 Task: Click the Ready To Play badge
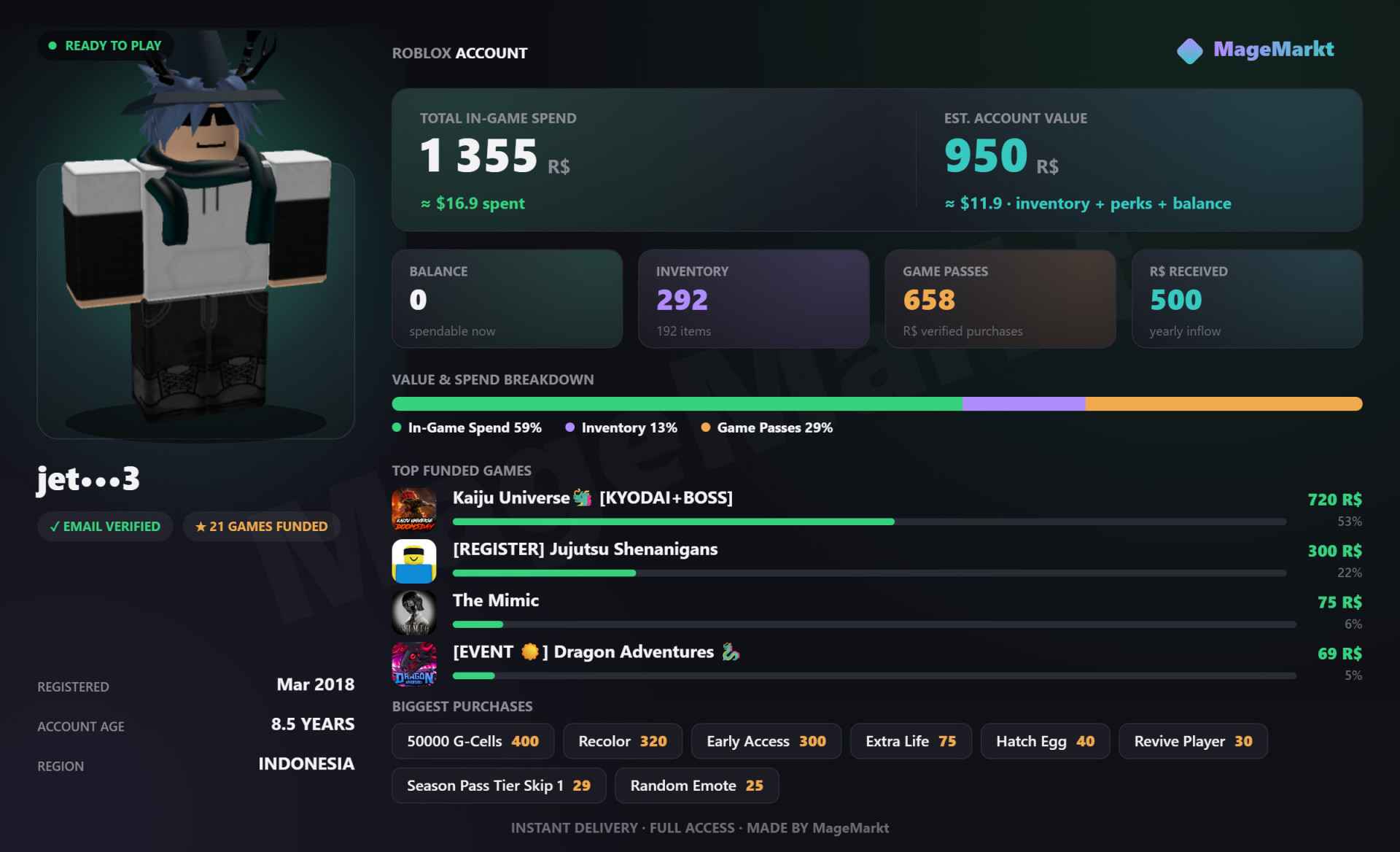[106, 45]
